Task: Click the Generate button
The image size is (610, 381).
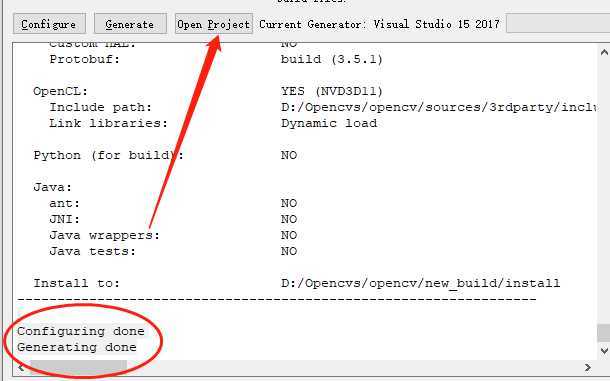Action: [130, 24]
